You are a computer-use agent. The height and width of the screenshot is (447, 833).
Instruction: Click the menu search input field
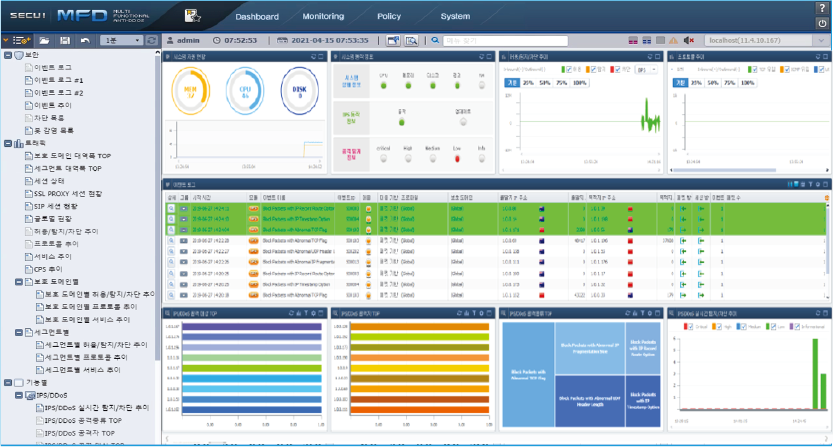coord(505,40)
